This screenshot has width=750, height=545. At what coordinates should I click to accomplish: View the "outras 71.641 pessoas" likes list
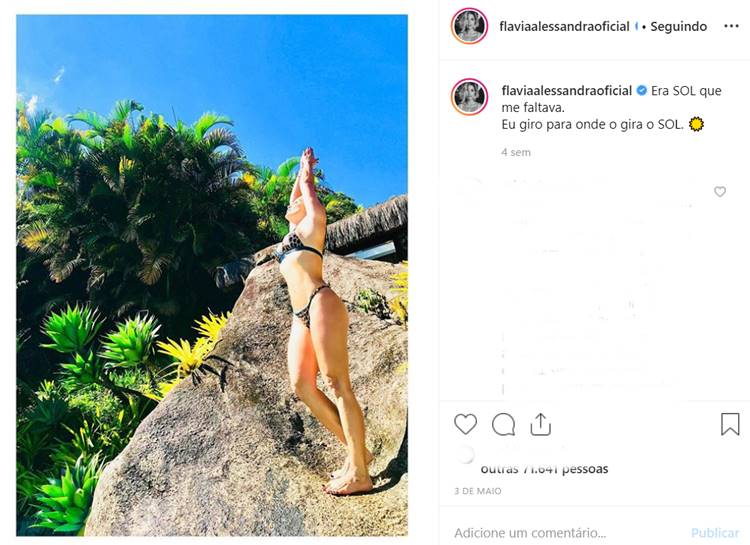pos(544,469)
